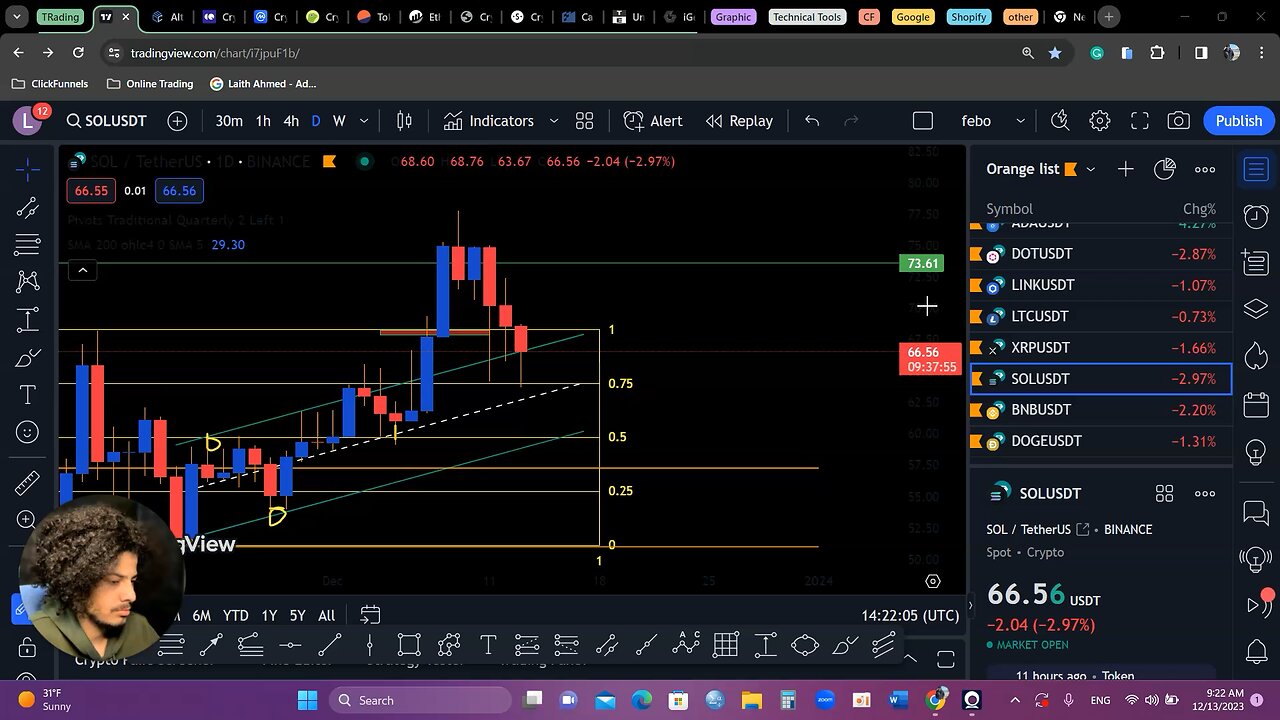
Task: Select vertical line tool in favorites toolbar
Action: click(x=369, y=645)
